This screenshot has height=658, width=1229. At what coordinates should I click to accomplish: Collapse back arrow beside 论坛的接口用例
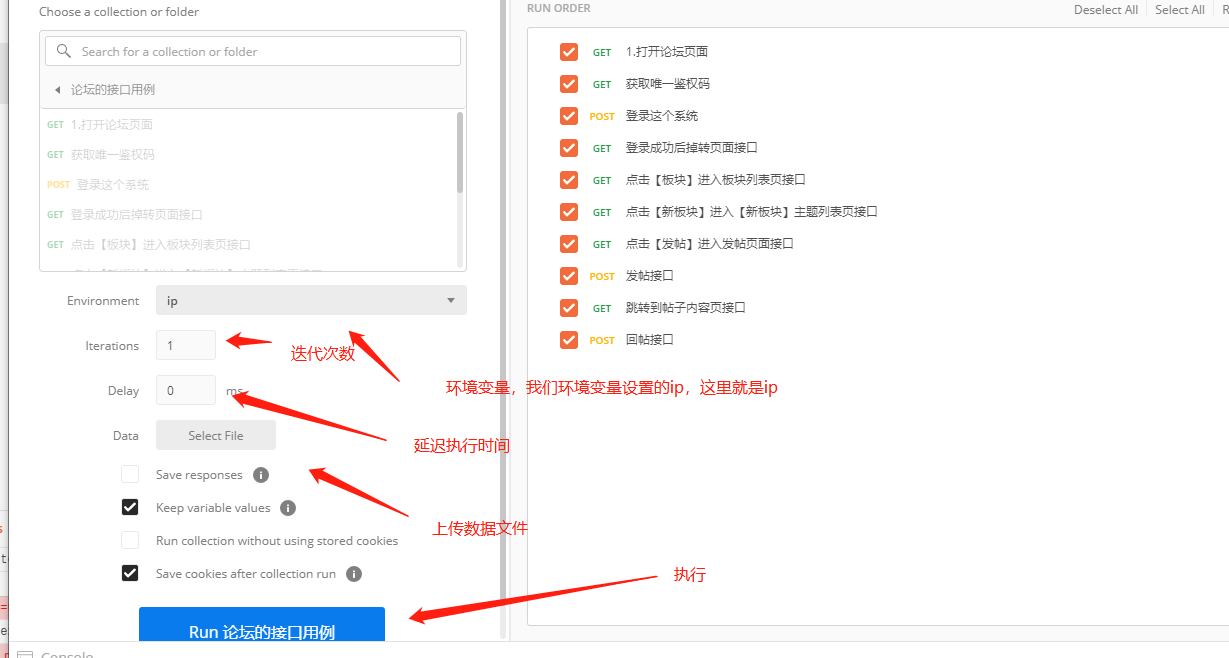[x=58, y=90]
